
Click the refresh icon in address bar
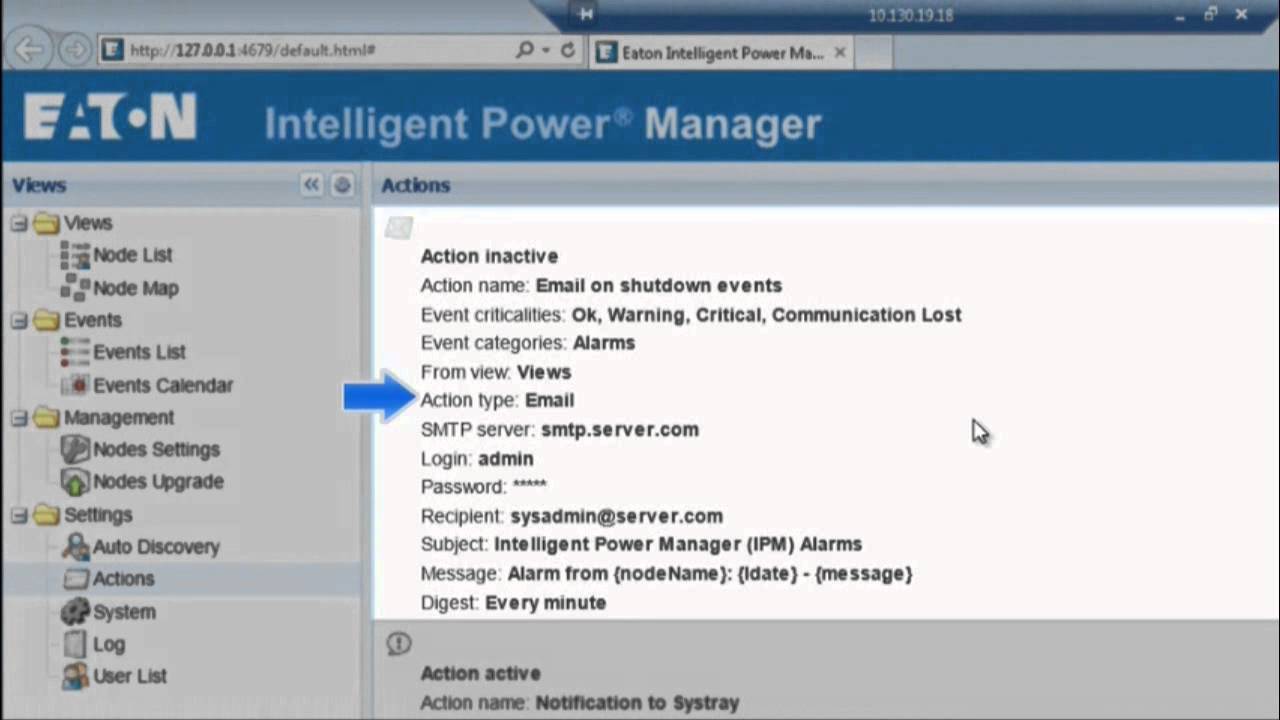click(x=568, y=50)
